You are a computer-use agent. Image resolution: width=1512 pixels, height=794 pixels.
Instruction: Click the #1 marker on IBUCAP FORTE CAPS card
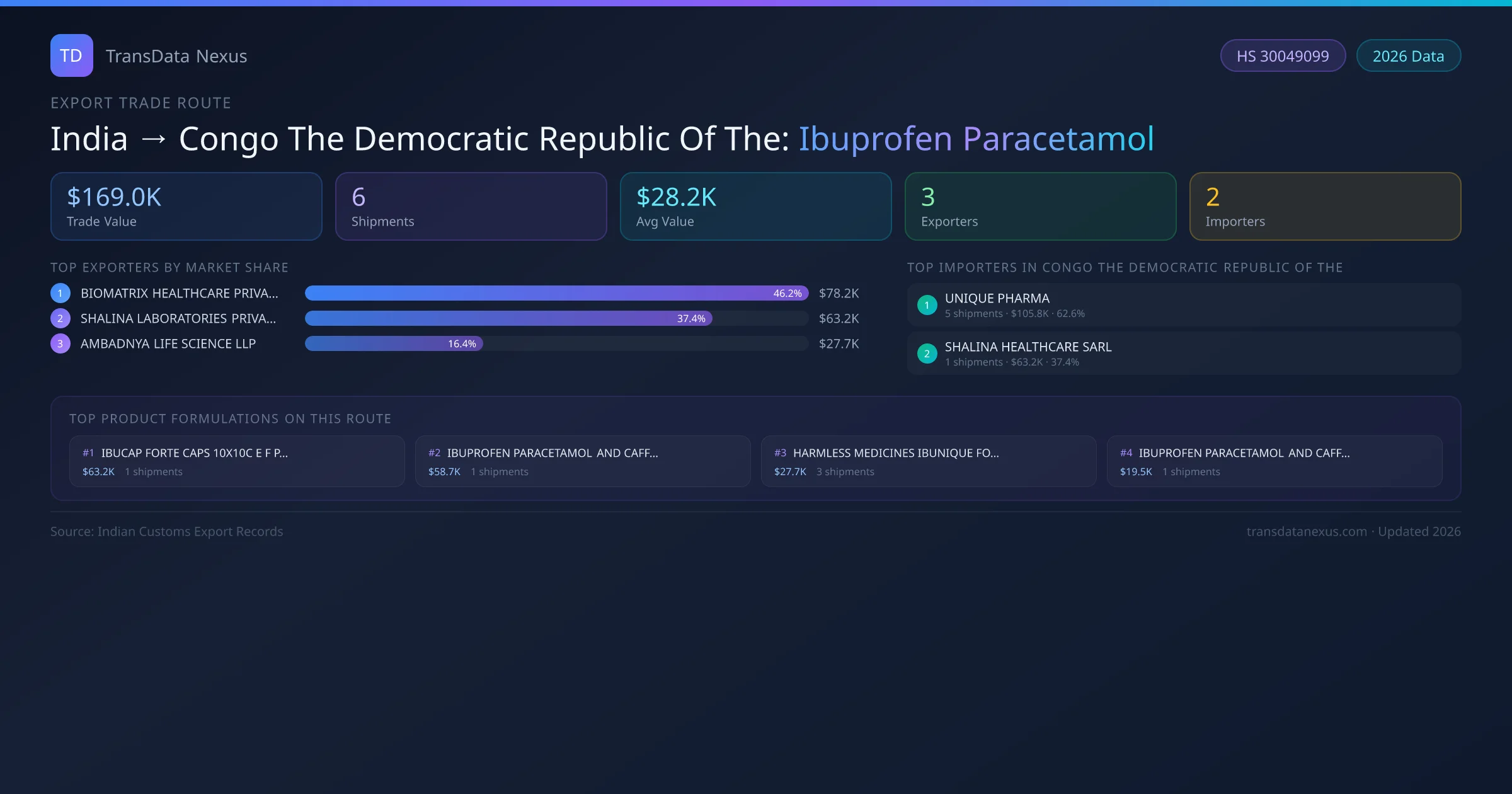click(x=88, y=452)
